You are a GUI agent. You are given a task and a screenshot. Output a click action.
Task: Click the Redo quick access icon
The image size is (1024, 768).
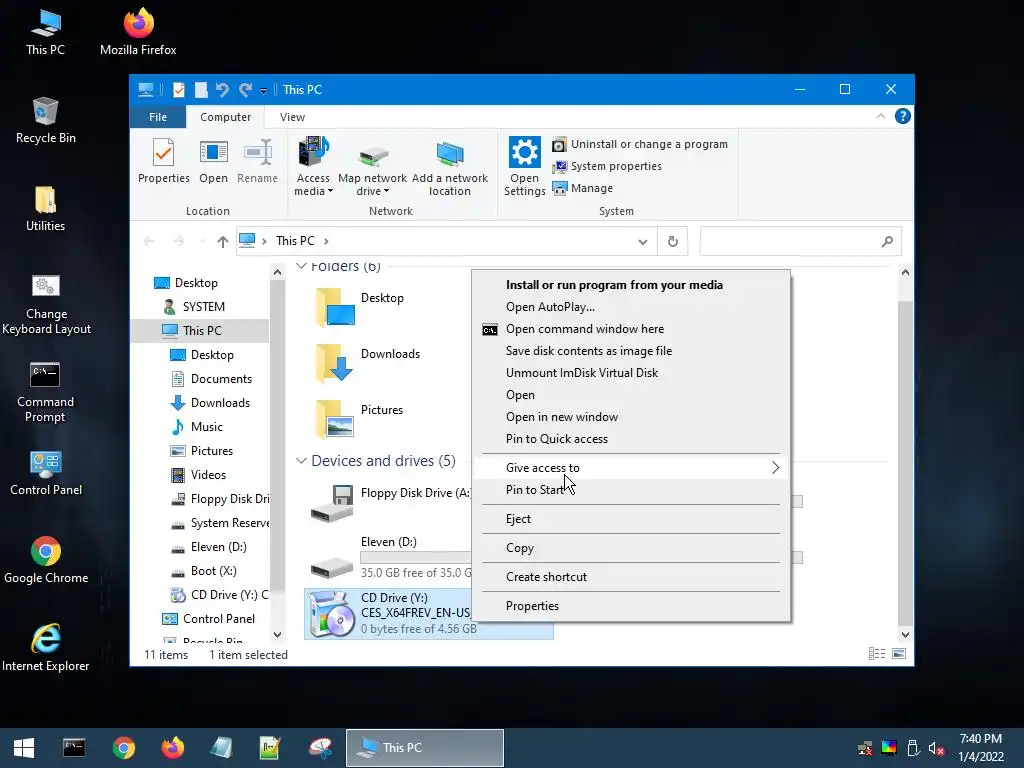245,89
